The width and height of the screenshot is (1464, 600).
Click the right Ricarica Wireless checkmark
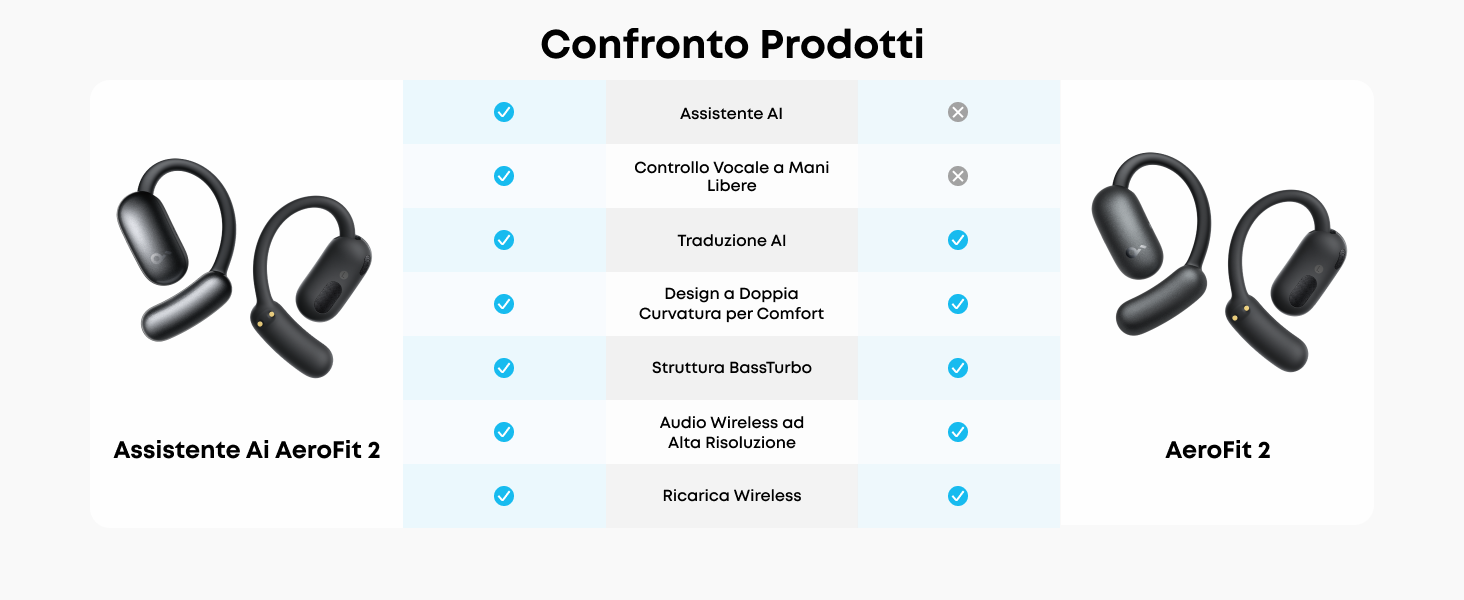958,496
